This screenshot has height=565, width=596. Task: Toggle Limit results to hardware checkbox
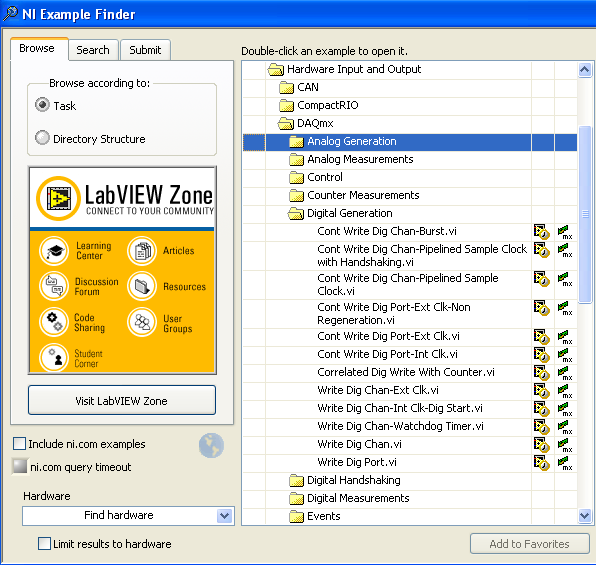pos(44,544)
